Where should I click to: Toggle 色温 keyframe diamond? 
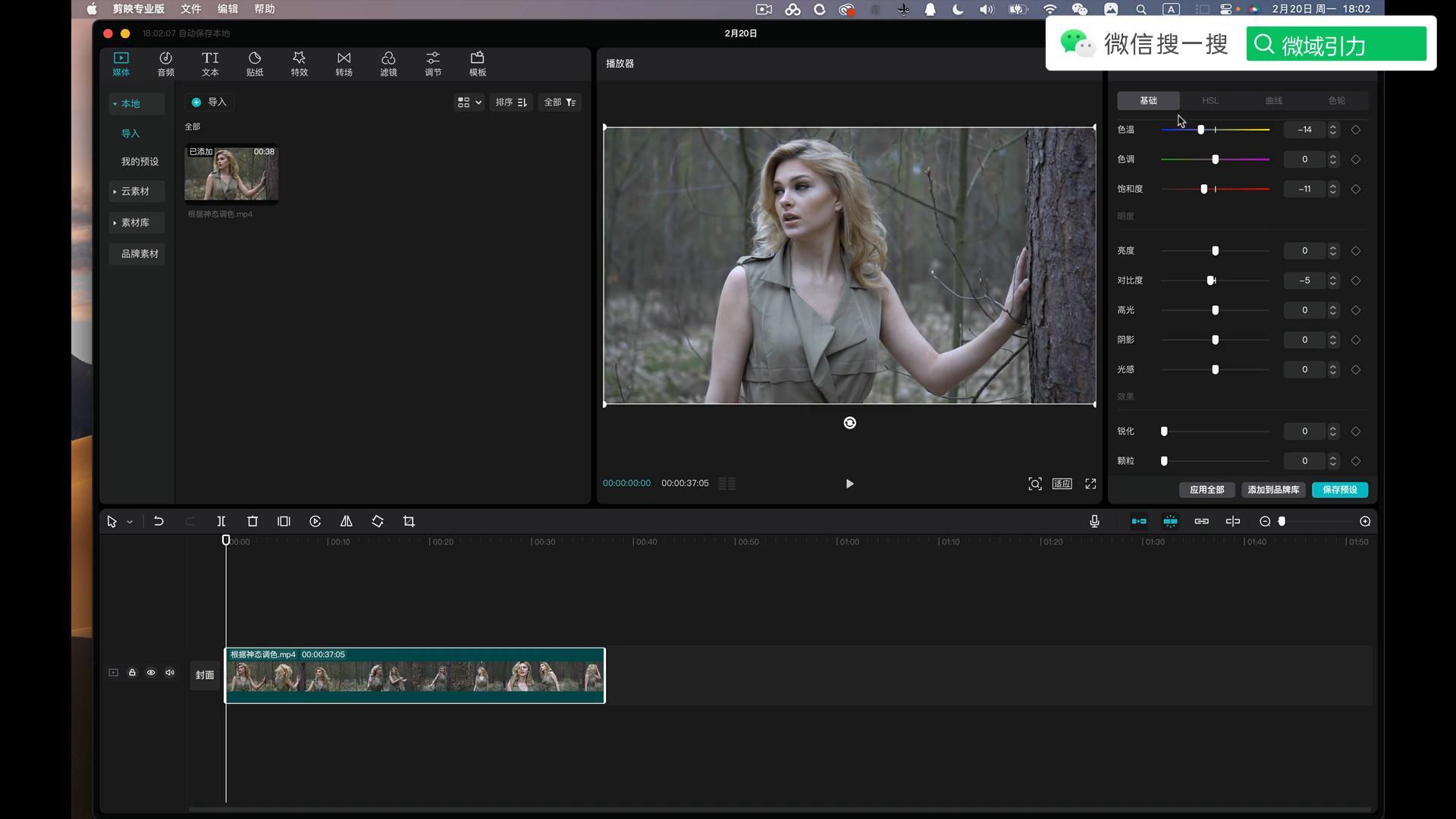[x=1356, y=130]
